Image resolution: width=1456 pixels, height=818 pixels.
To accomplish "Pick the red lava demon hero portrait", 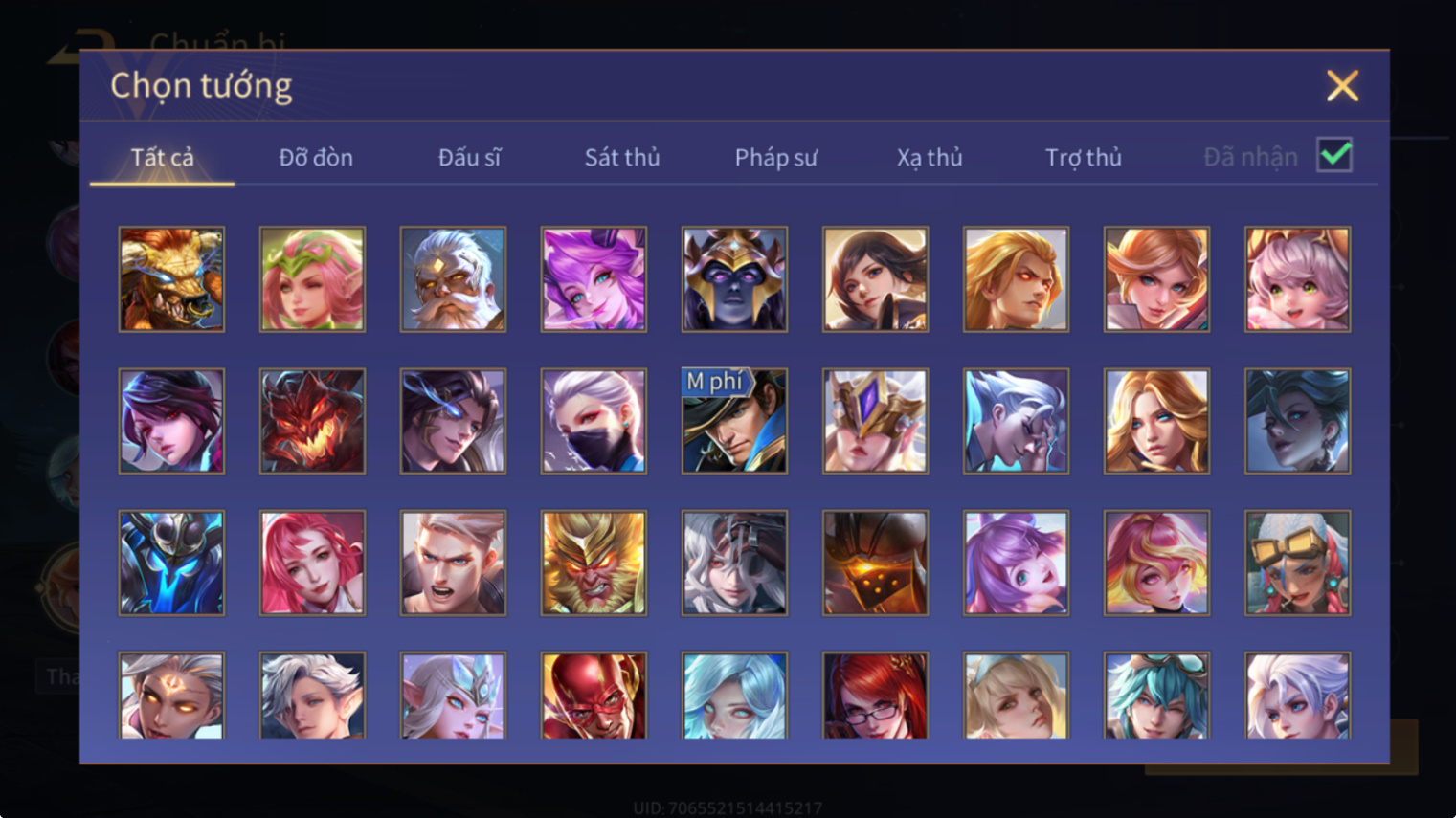I will (312, 421).
